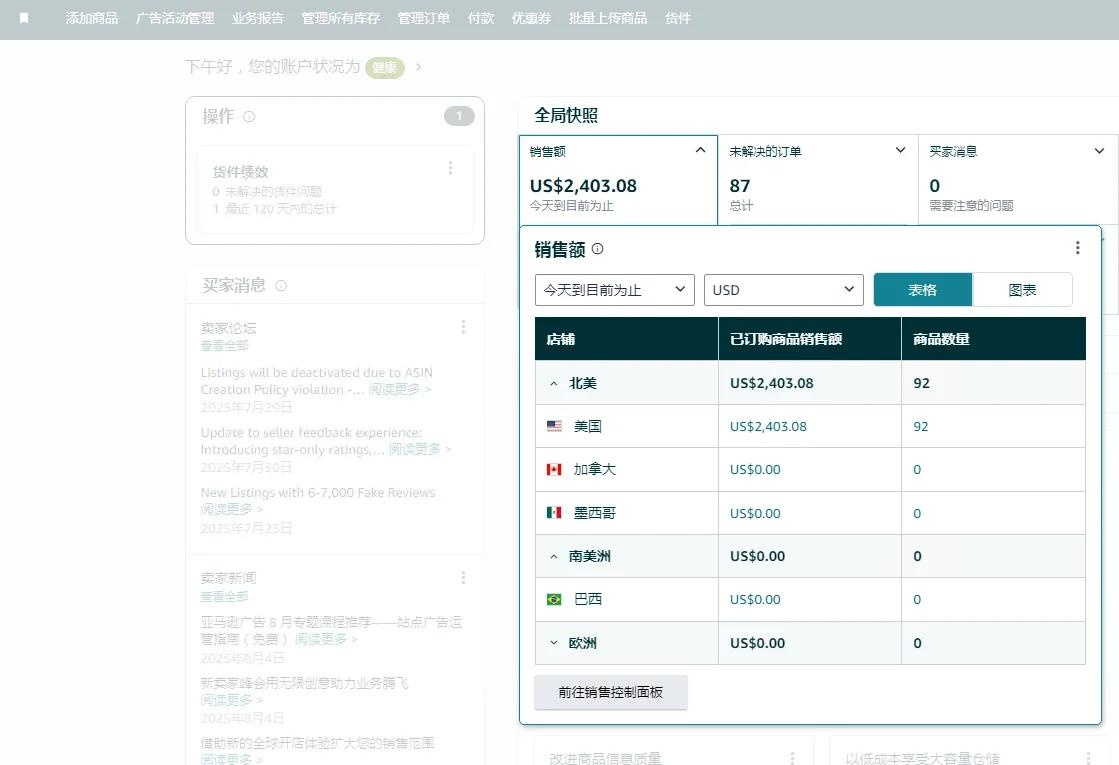Viewport: 1119px width, 765px height.
Task: Click the United States flag icon
Action: (554, 426)
